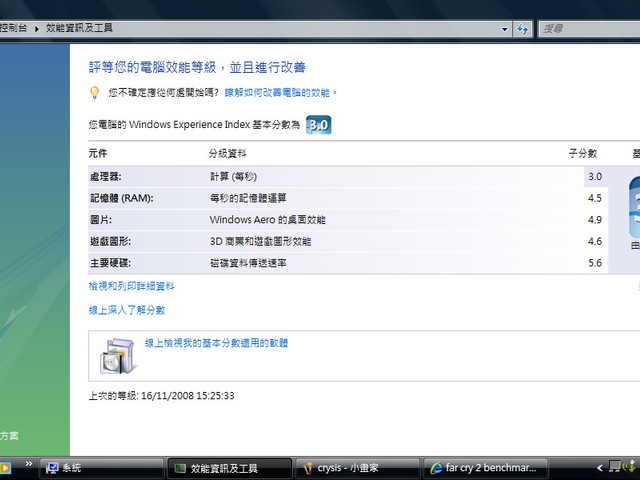The image size is (640, 480).
Task: Select the 圖片 row label
Action: pos(100,220)
